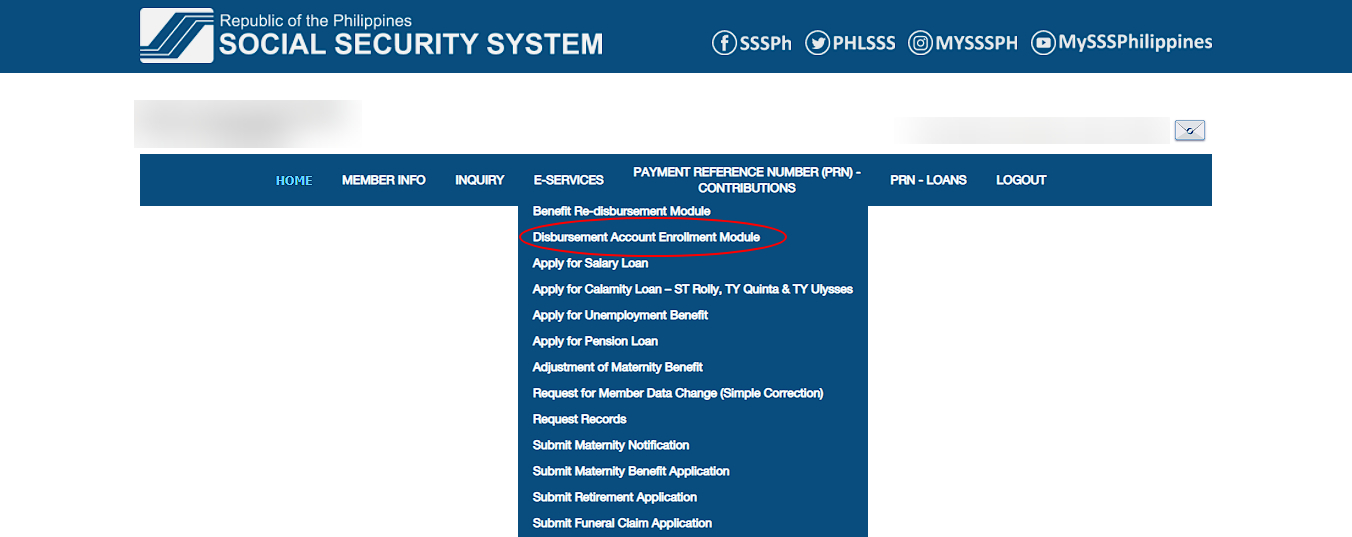Click the SOCIAL SECURITY SYSTEM title text
The width and height of the screenshot is (1352, 537).
[411, 44]
